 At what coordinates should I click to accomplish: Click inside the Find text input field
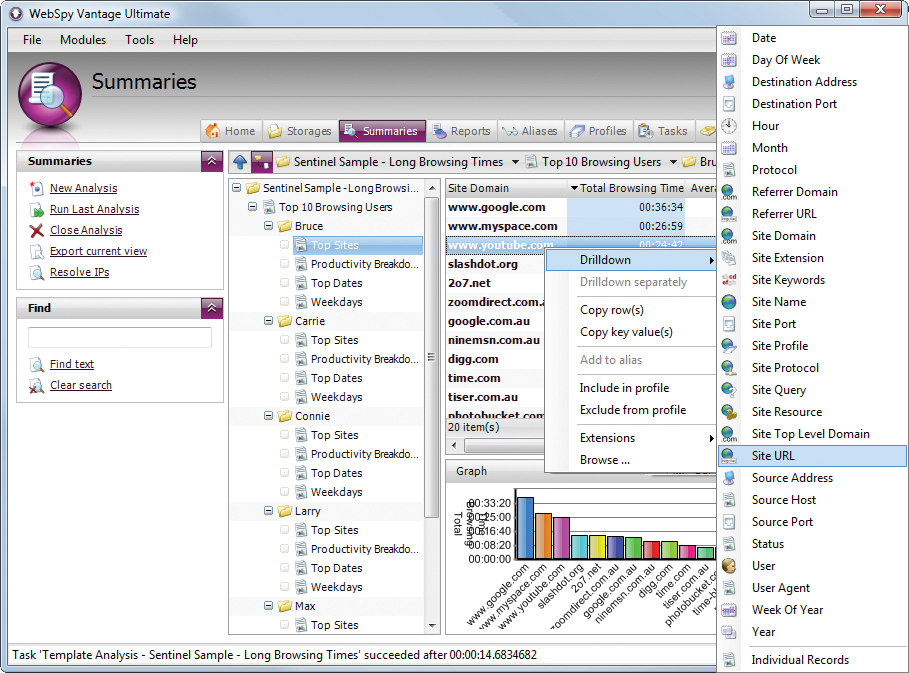(120, 338)
